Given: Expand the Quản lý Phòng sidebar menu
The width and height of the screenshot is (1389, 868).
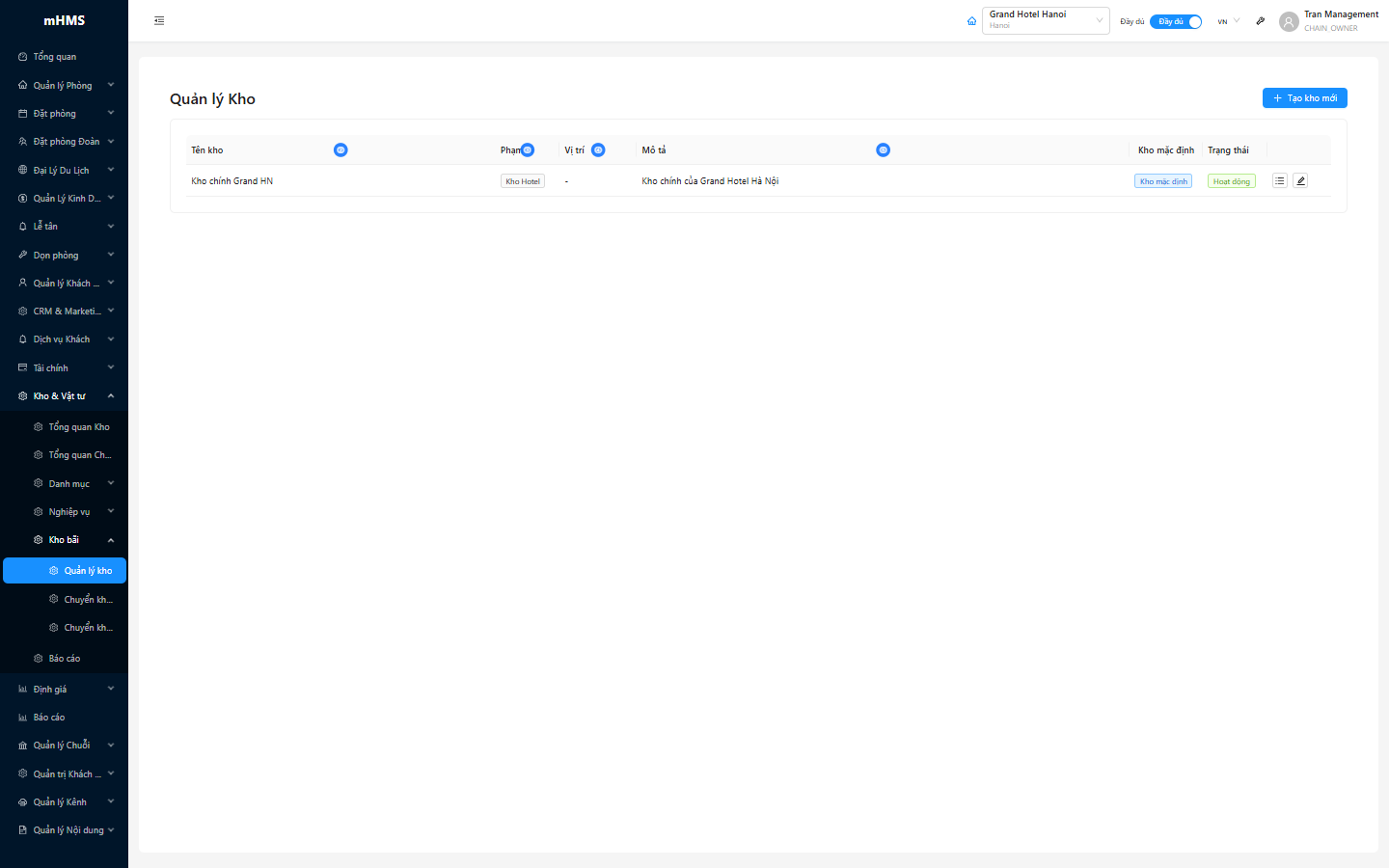Looking at the screenshot, I should [65, 85].
